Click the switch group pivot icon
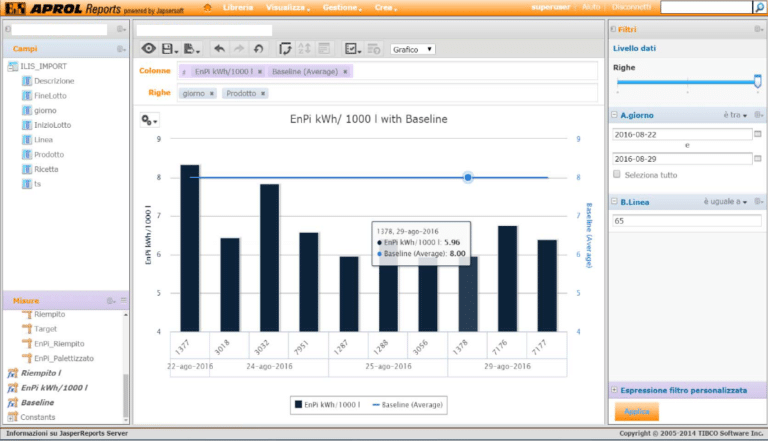768x442 pixels. [x=286, y=48]
